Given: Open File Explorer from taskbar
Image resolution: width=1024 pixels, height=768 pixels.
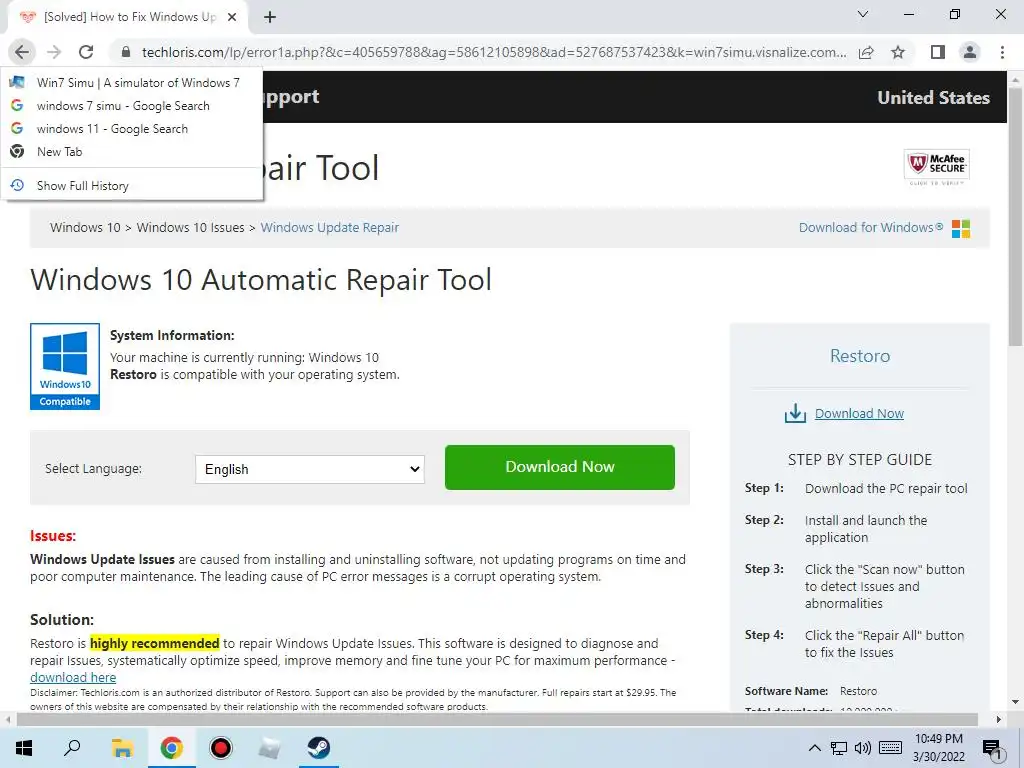Looking at the screenshot, I should point(122,748).
